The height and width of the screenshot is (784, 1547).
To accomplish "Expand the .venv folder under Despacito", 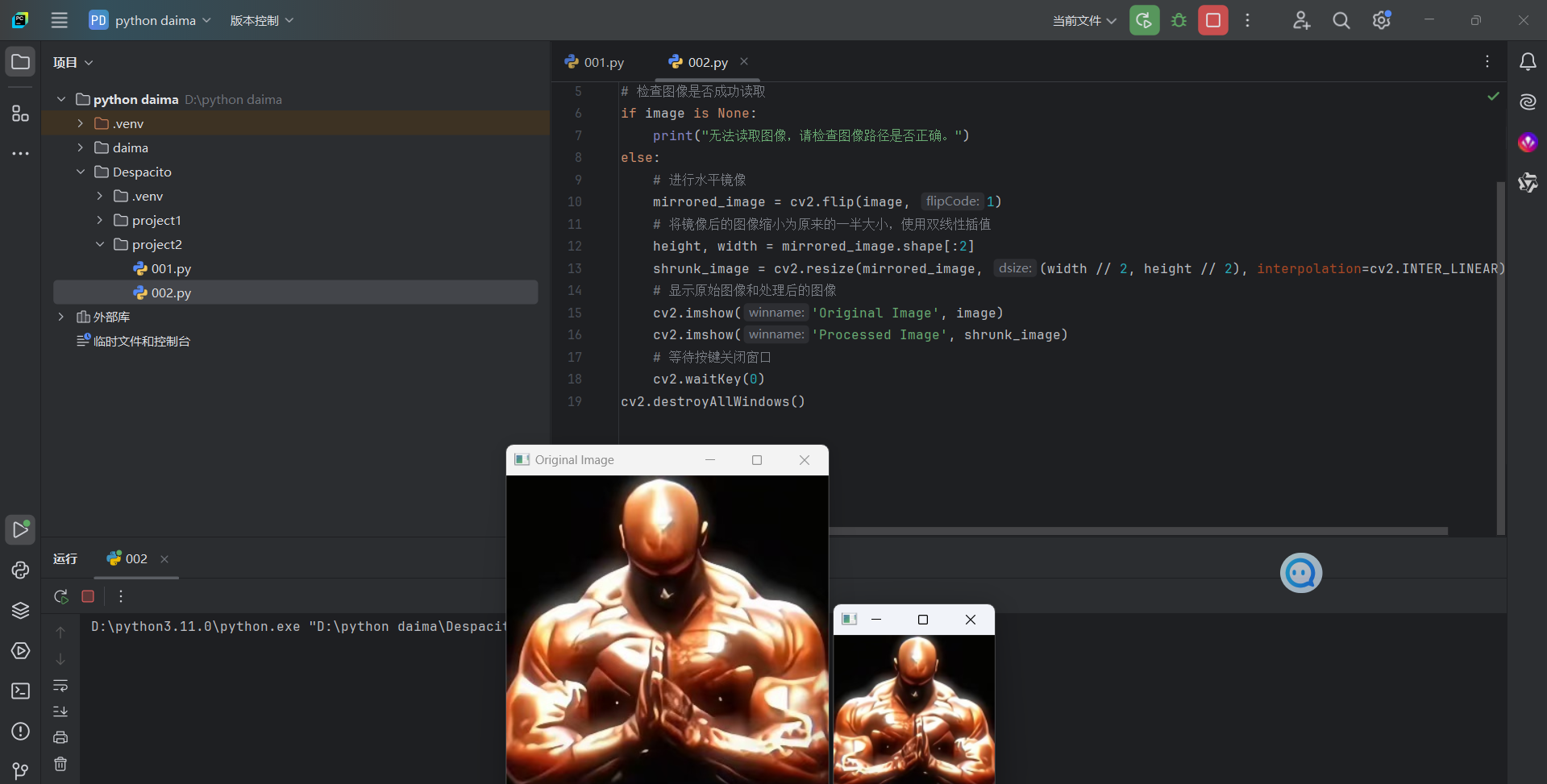I will pos(100,196).
